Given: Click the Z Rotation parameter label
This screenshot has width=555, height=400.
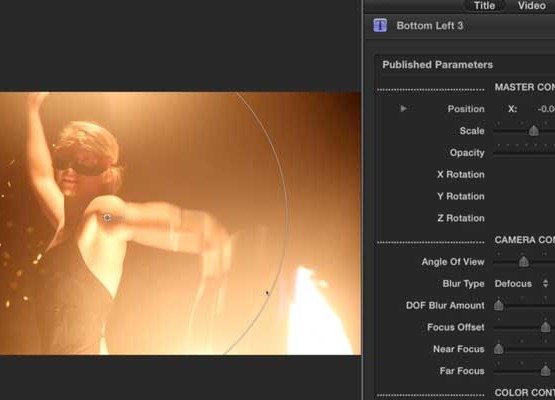Looking at the screenshot, I should 460,218.
